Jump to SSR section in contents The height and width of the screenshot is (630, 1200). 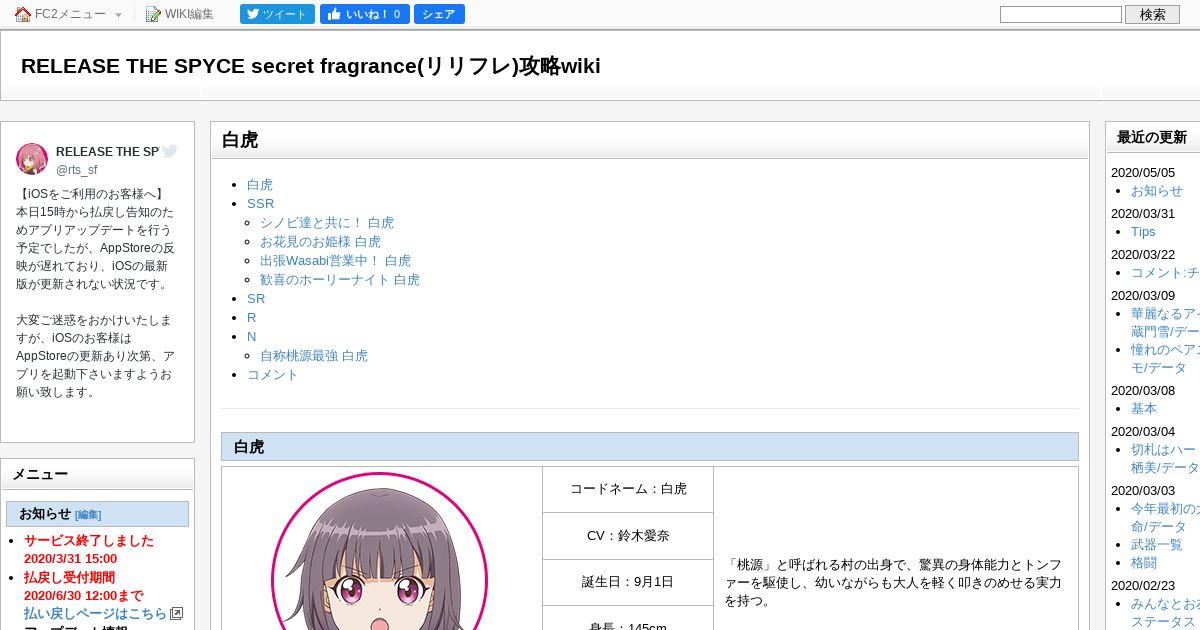(260, 204)
